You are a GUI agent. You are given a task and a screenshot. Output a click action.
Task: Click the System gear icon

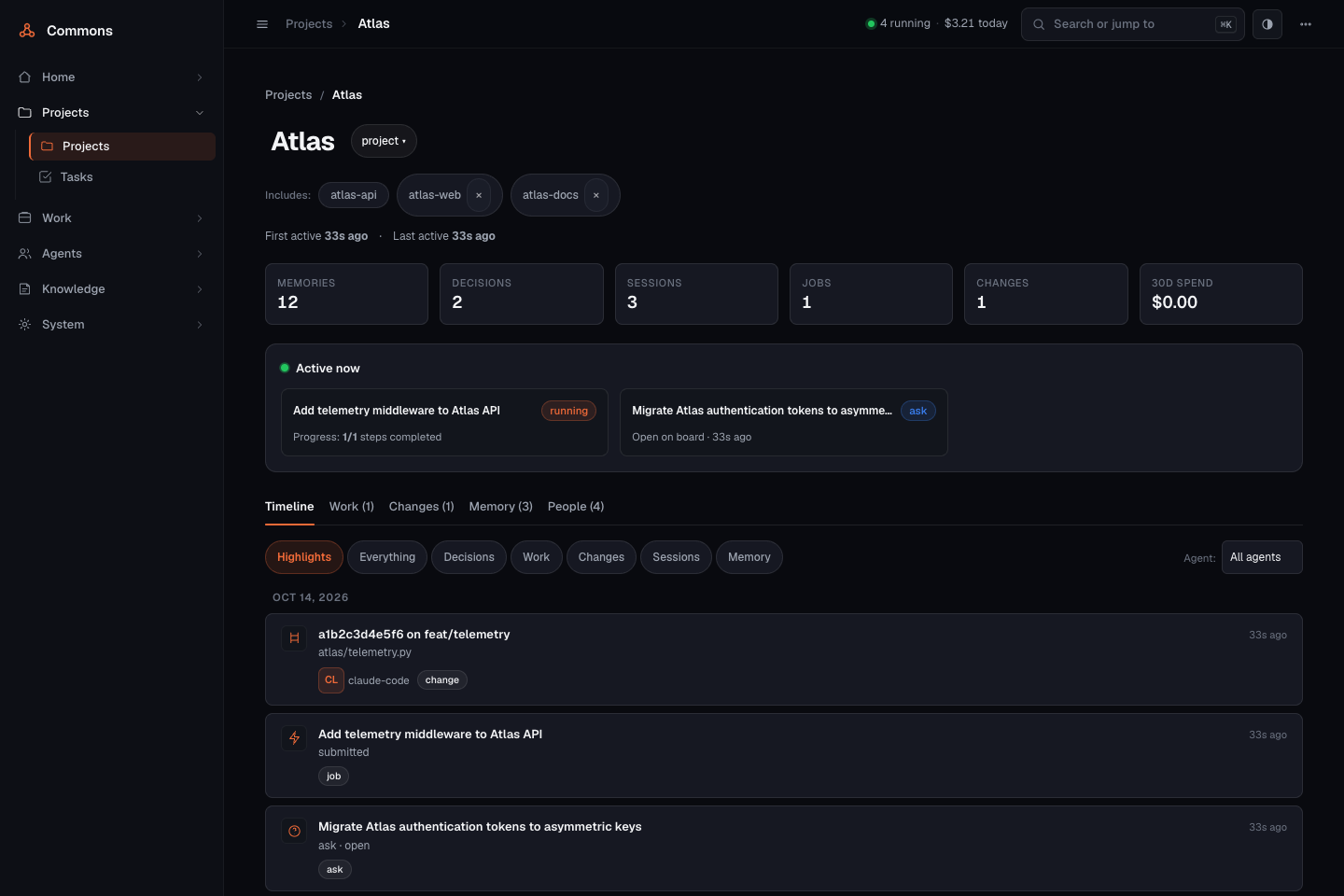point(25,325)
